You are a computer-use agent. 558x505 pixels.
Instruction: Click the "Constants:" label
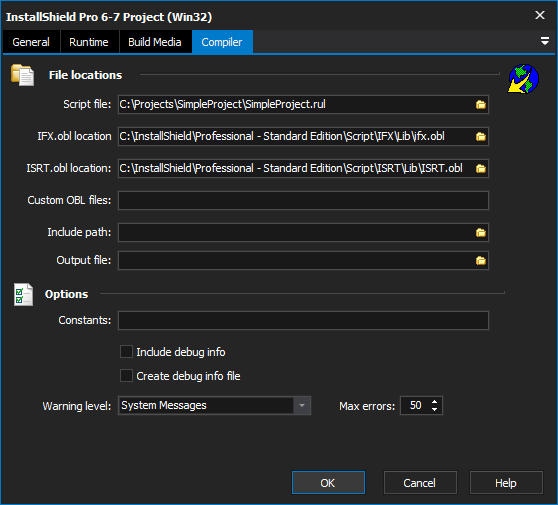(85, 320)
